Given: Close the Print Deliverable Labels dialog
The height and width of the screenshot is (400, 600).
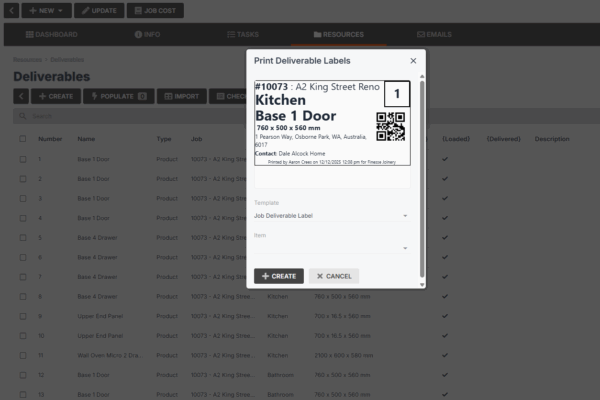Looking at the screenshot, I should [x=413, y=61].
